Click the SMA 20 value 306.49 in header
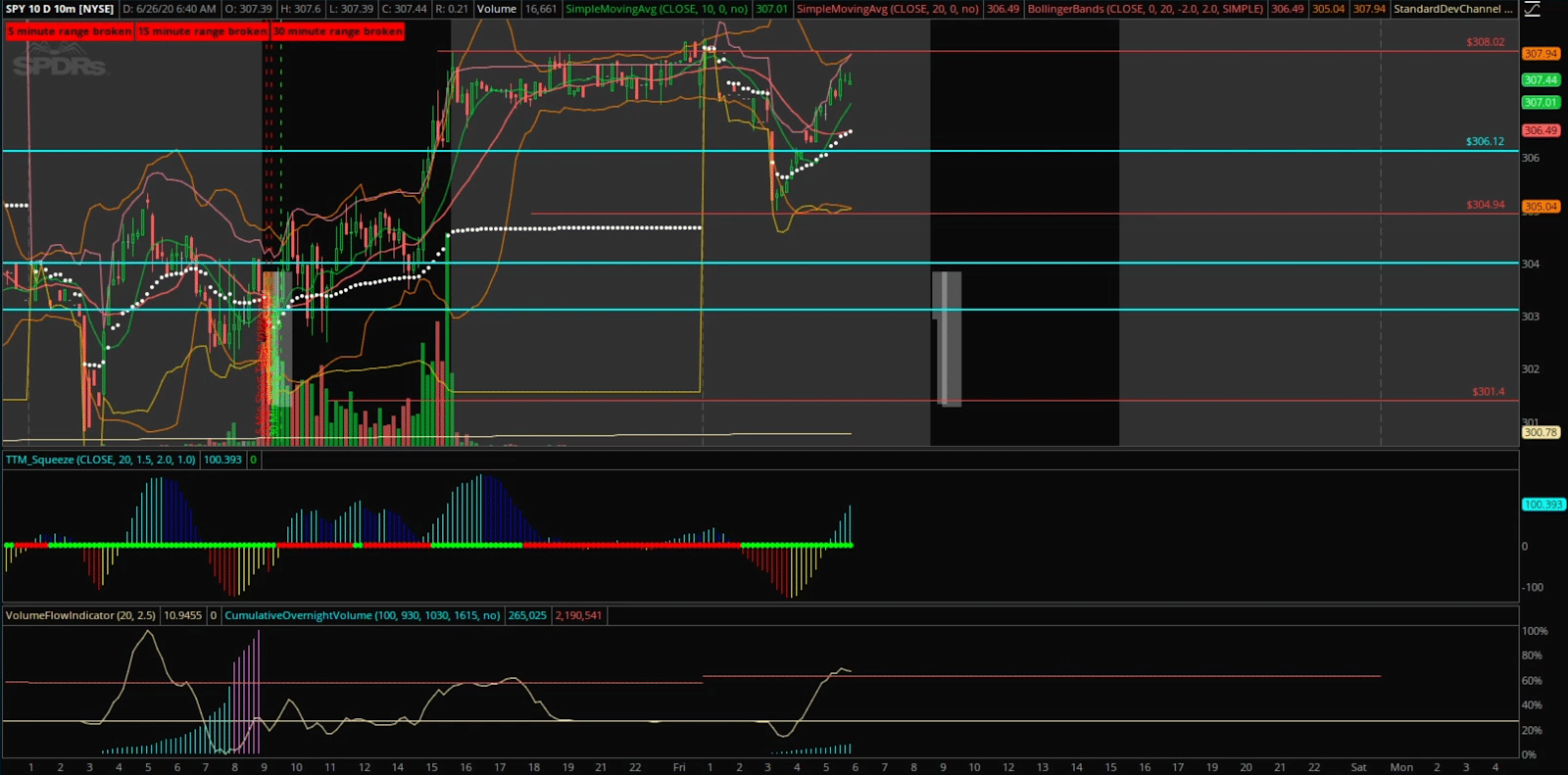 tap(1004, 9)
